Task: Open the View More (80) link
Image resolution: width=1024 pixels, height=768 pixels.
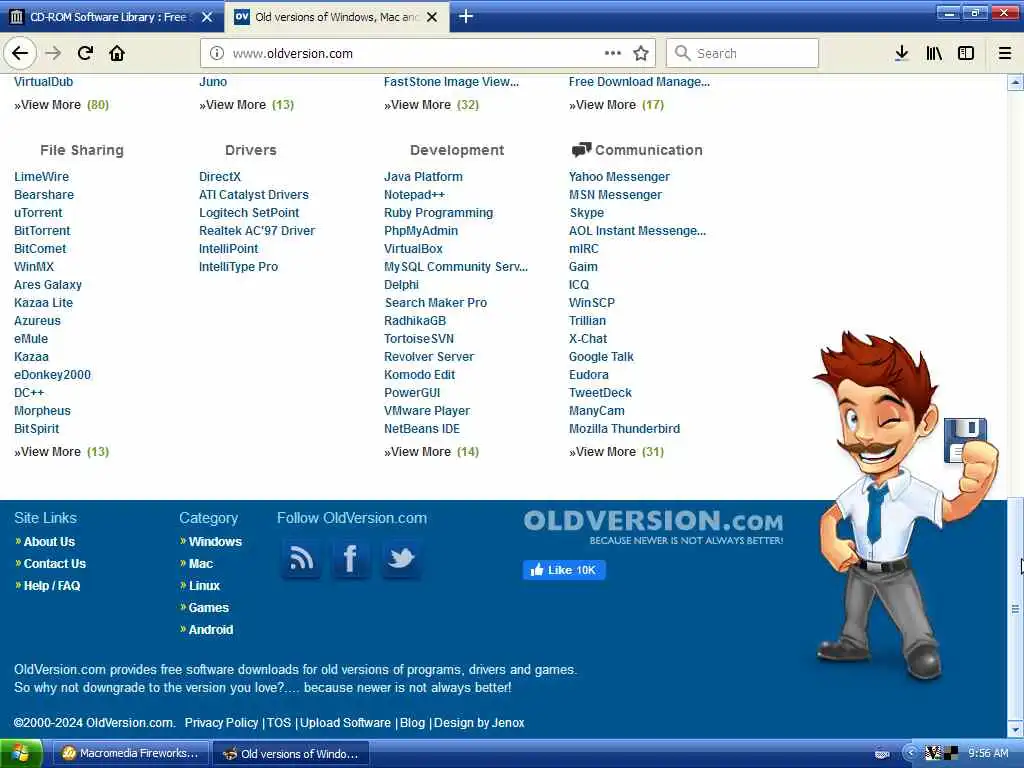Action: tap(61, 105)
